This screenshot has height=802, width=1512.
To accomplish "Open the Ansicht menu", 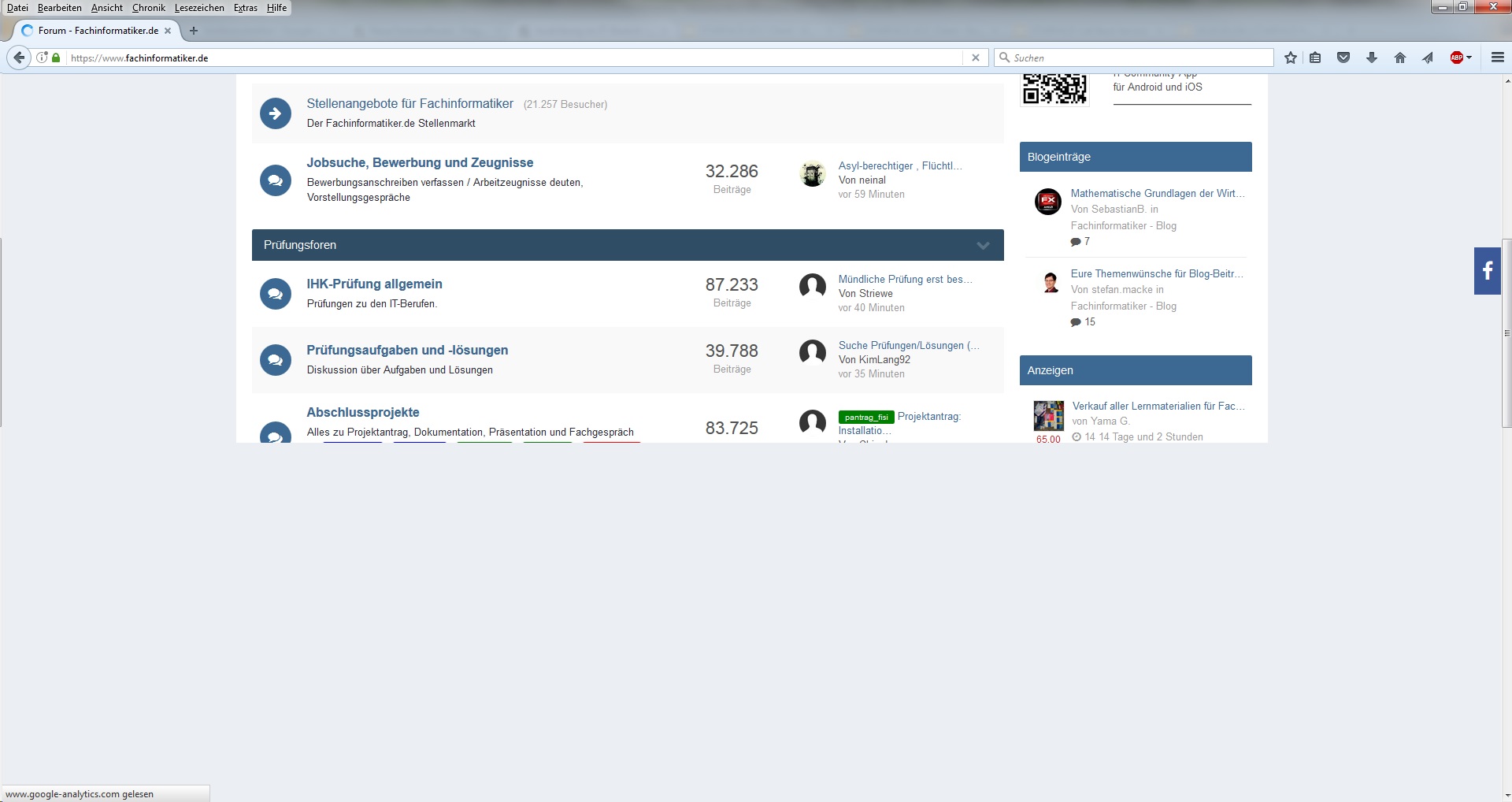I will click(x=107, y=8).
